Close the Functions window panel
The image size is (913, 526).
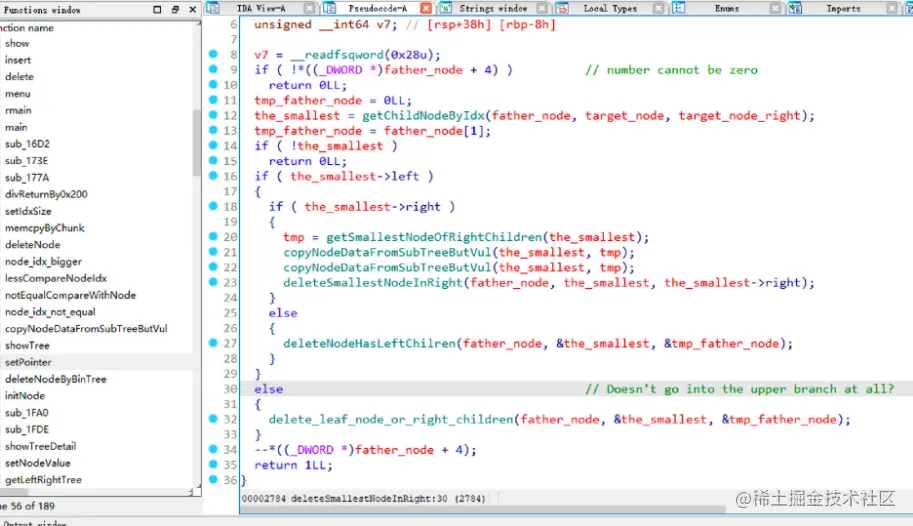193,9
